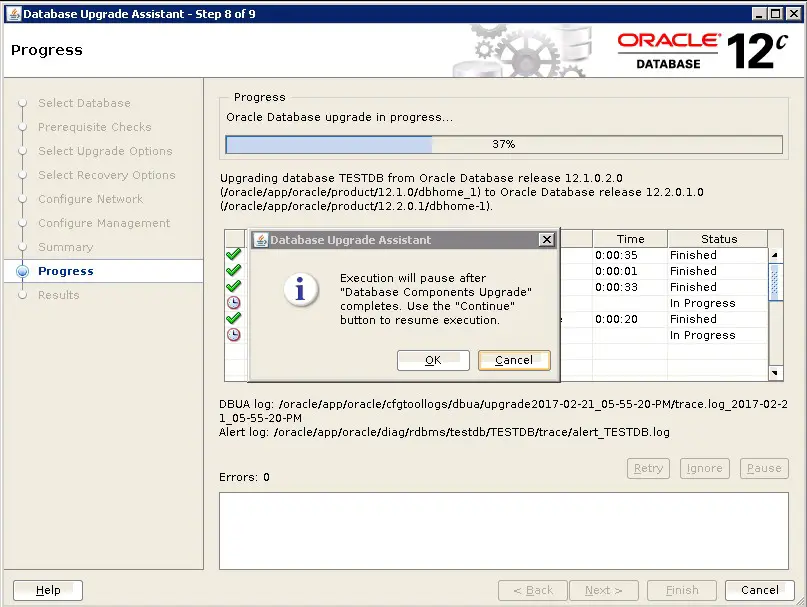Click green checkmark in 0:00:33 row
Image resolution: width=807 pixels, height=607 pixels.
[234, 286]
